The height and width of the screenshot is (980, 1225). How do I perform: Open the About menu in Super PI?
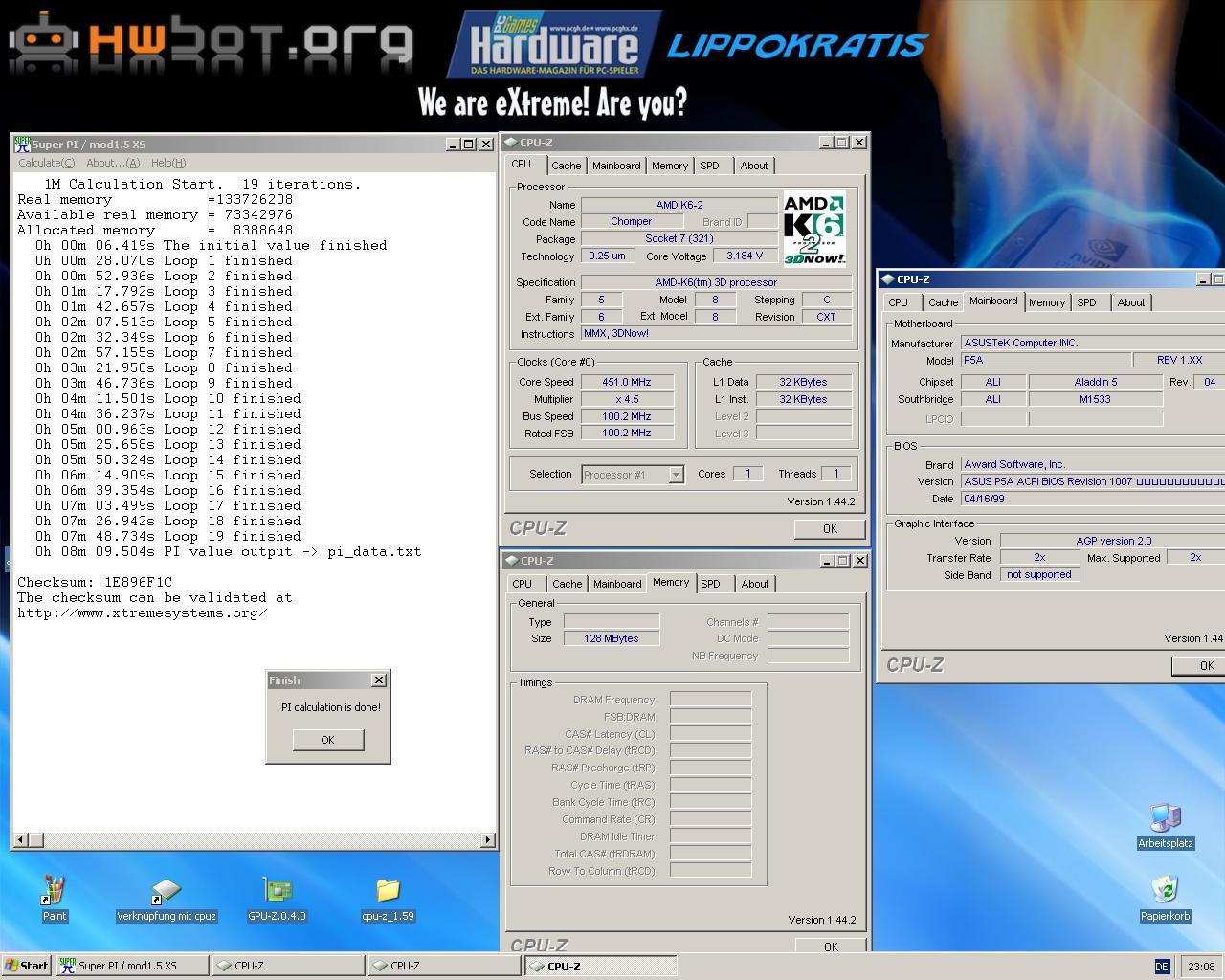point(113,163)
